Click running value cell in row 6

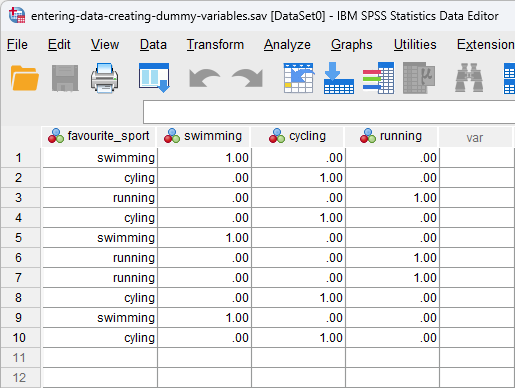pos(393,258)
